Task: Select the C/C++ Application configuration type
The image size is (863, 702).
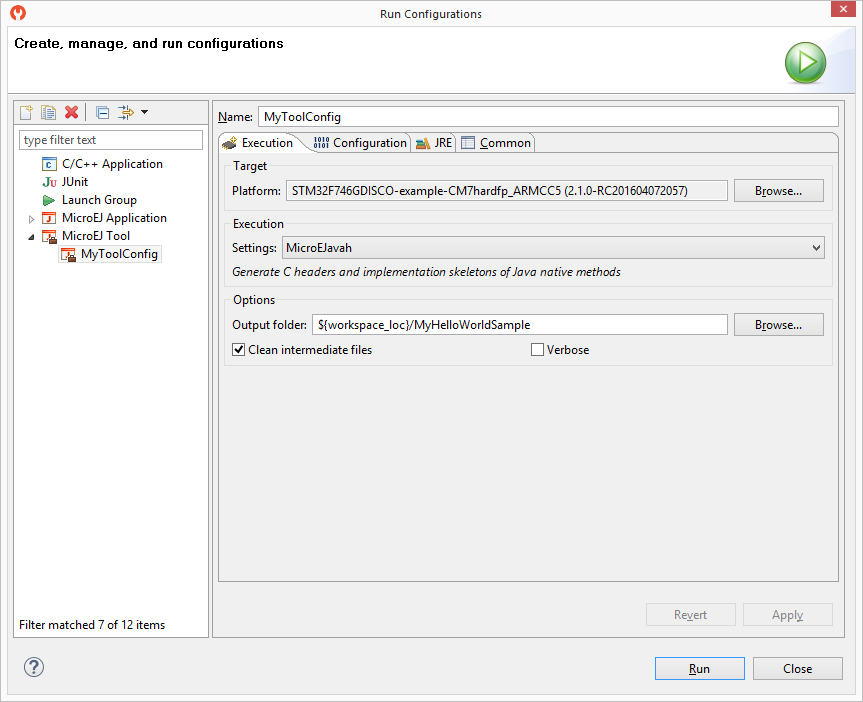Action: pyautogui.click(x=112, y=164)
